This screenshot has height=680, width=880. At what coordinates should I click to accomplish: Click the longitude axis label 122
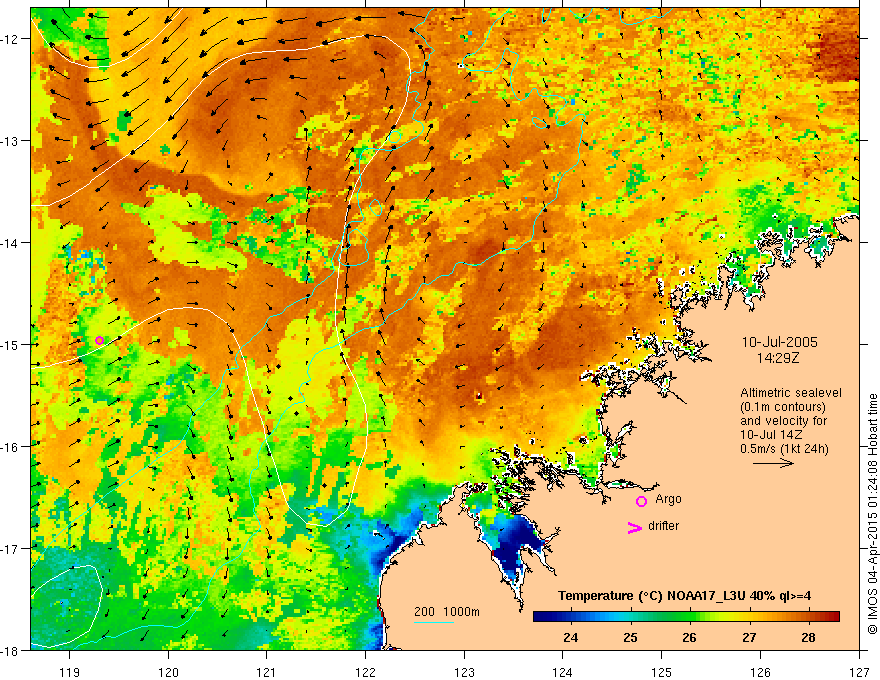[365, 672]
